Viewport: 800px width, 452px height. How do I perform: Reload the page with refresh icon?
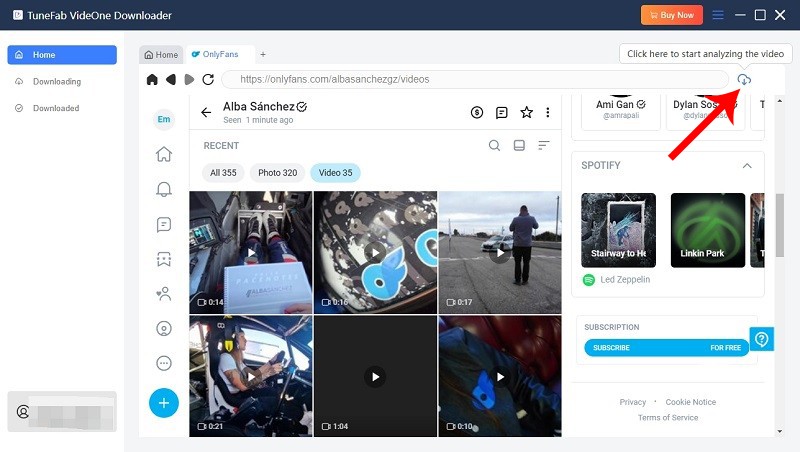(208, 79)
